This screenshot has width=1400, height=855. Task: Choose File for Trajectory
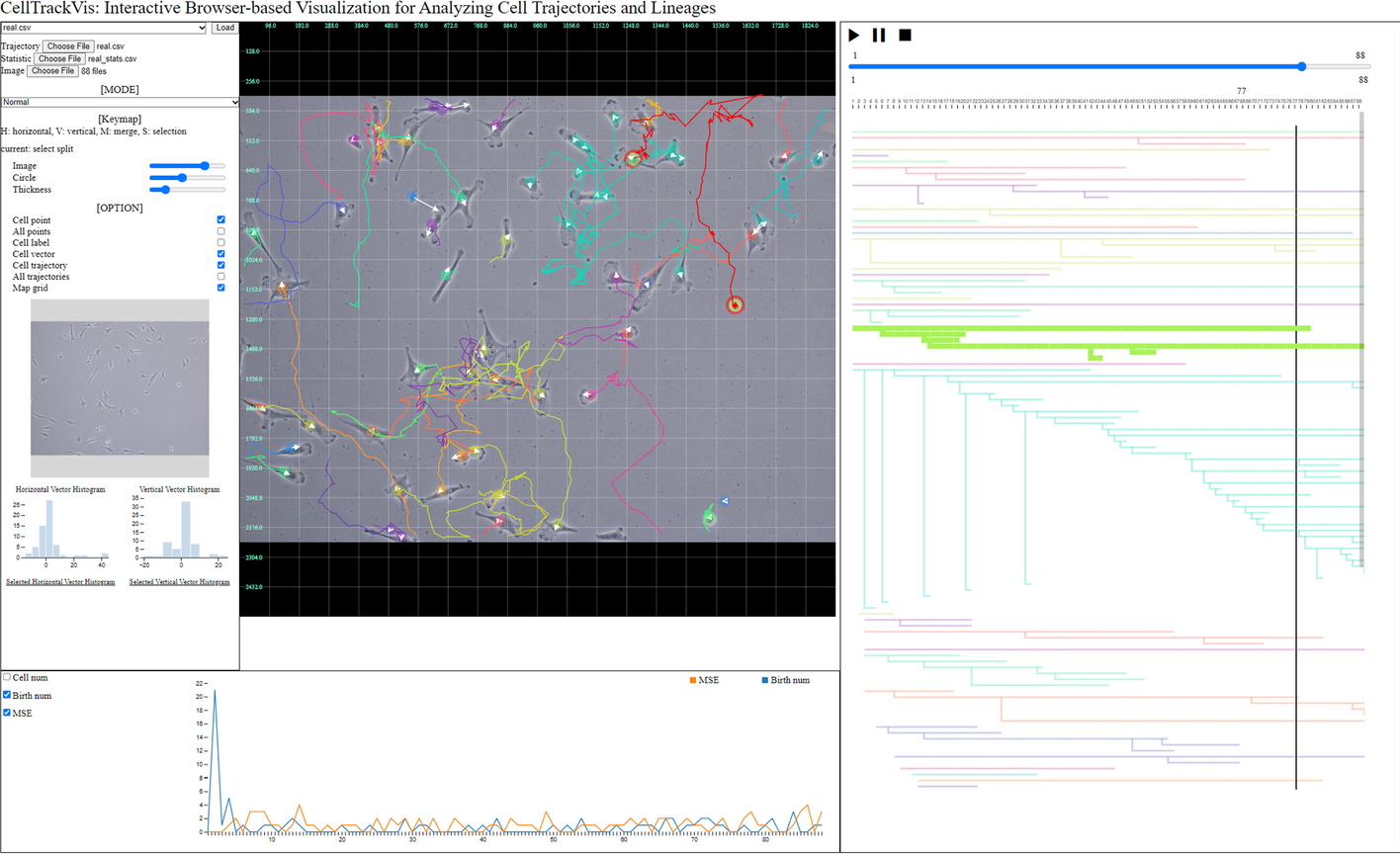68,46
